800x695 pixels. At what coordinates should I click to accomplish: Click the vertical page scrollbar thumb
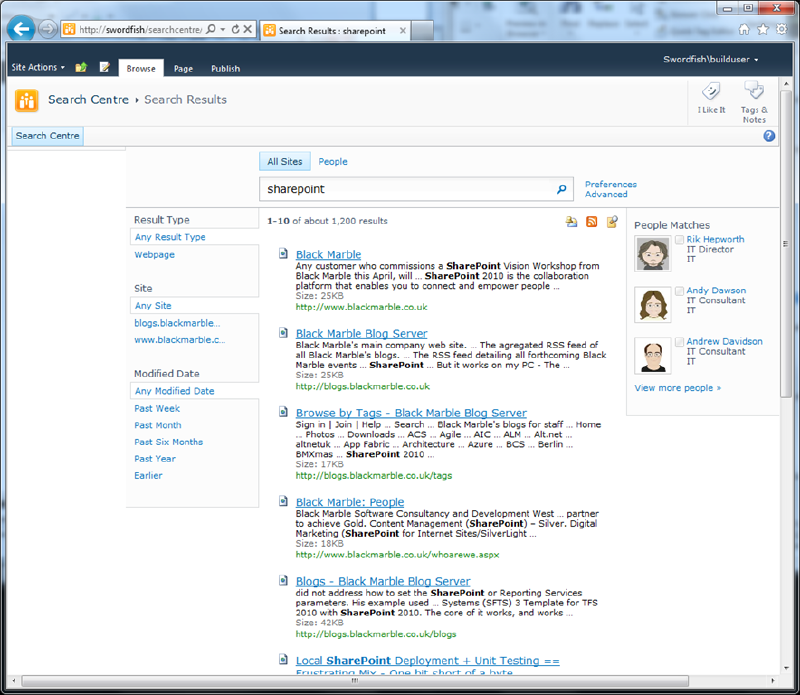tap(786, 245)
